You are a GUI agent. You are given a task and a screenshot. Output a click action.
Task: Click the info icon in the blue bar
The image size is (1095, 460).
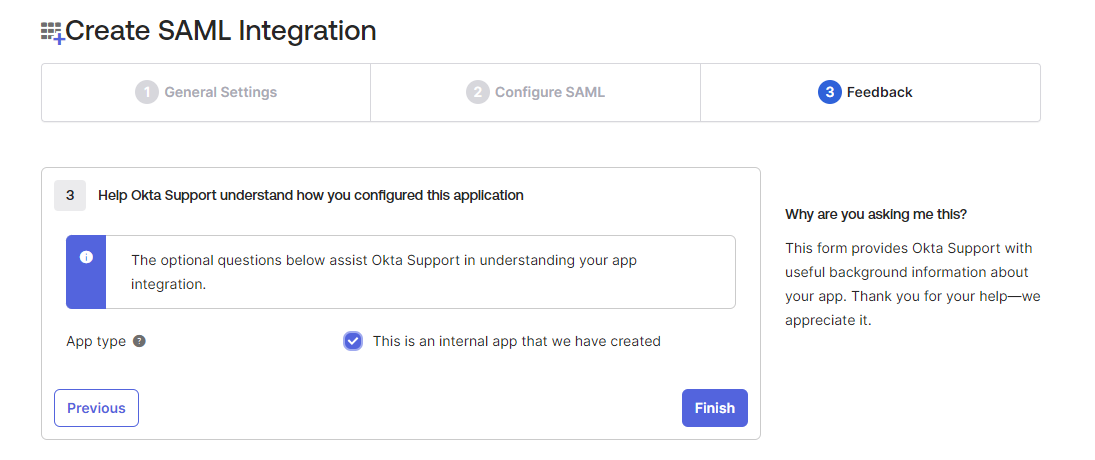tap(86, 257)
